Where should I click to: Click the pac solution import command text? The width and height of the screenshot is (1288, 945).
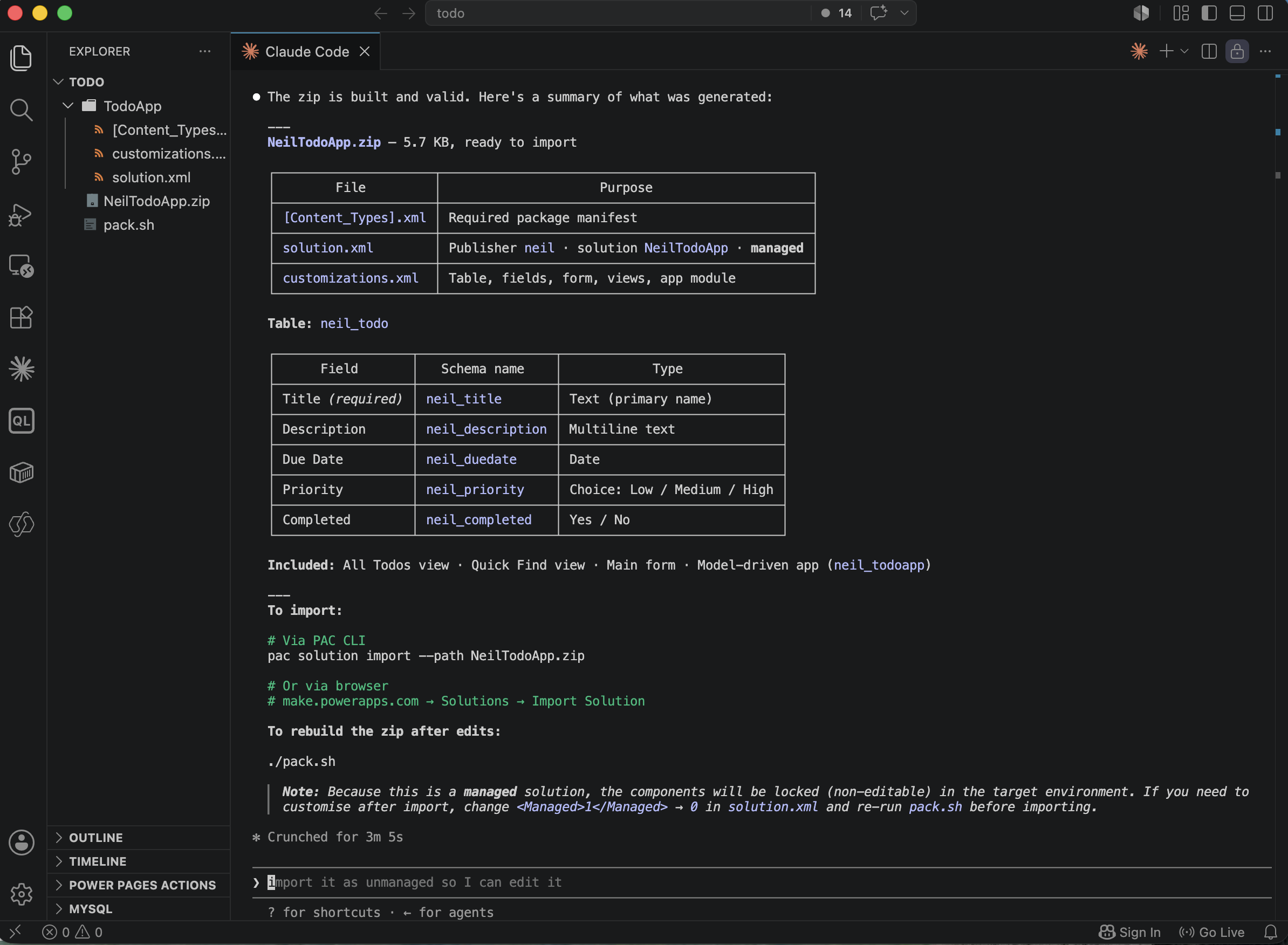(x=426, y=656)
